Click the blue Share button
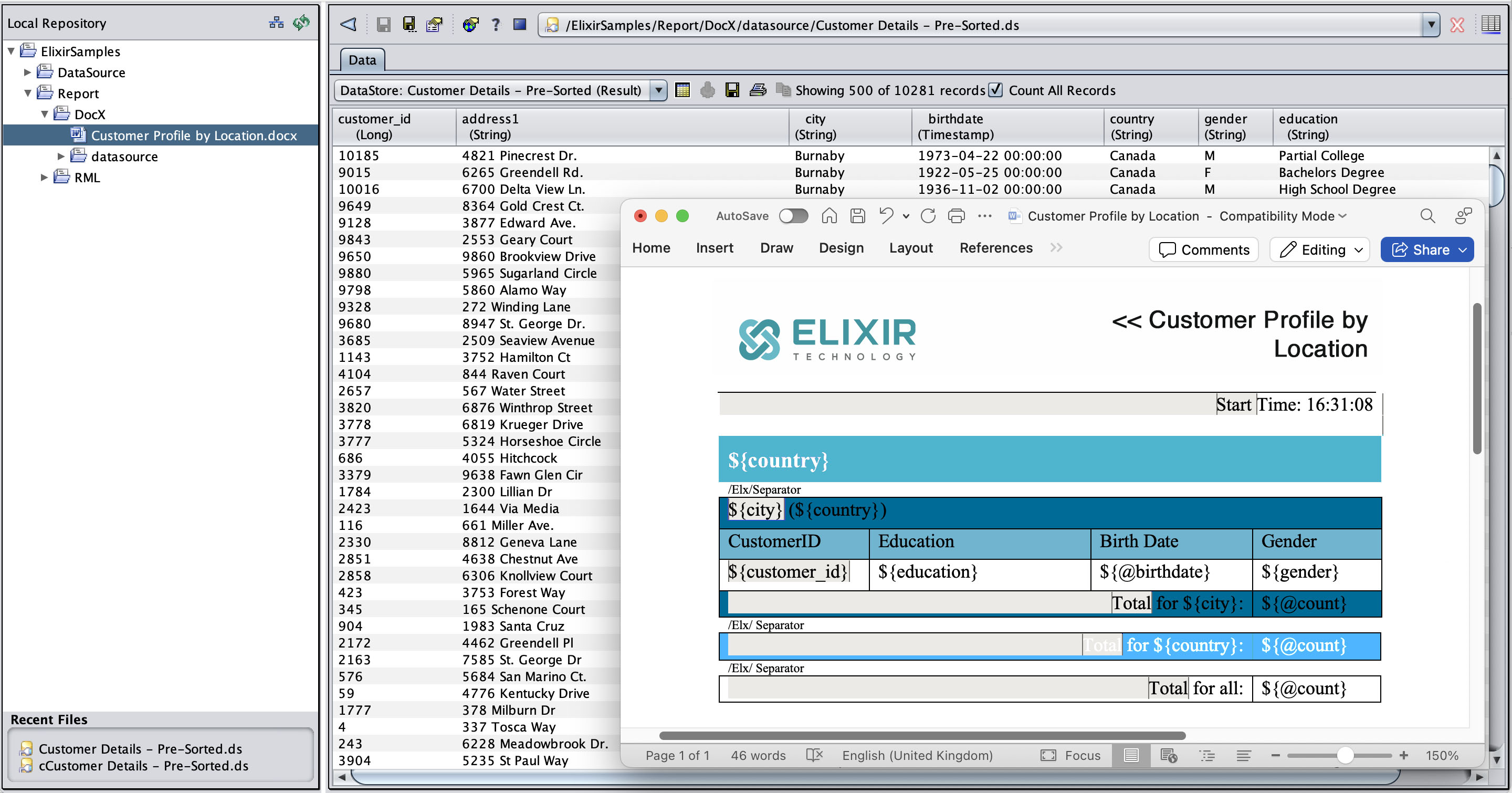Screen dimensions: 1512x793 [x=1427, y=249]
